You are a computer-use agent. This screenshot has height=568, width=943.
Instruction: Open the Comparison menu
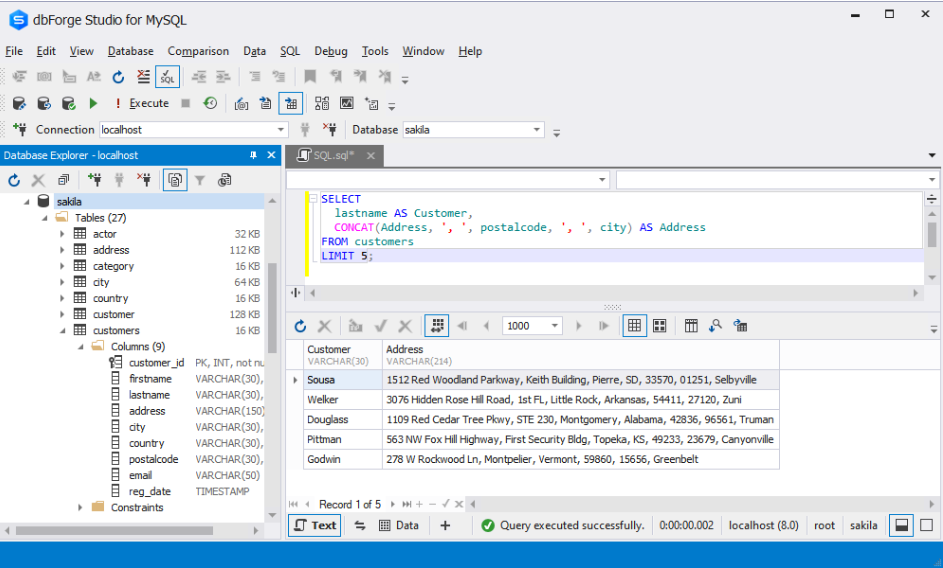tap(198, 51)
